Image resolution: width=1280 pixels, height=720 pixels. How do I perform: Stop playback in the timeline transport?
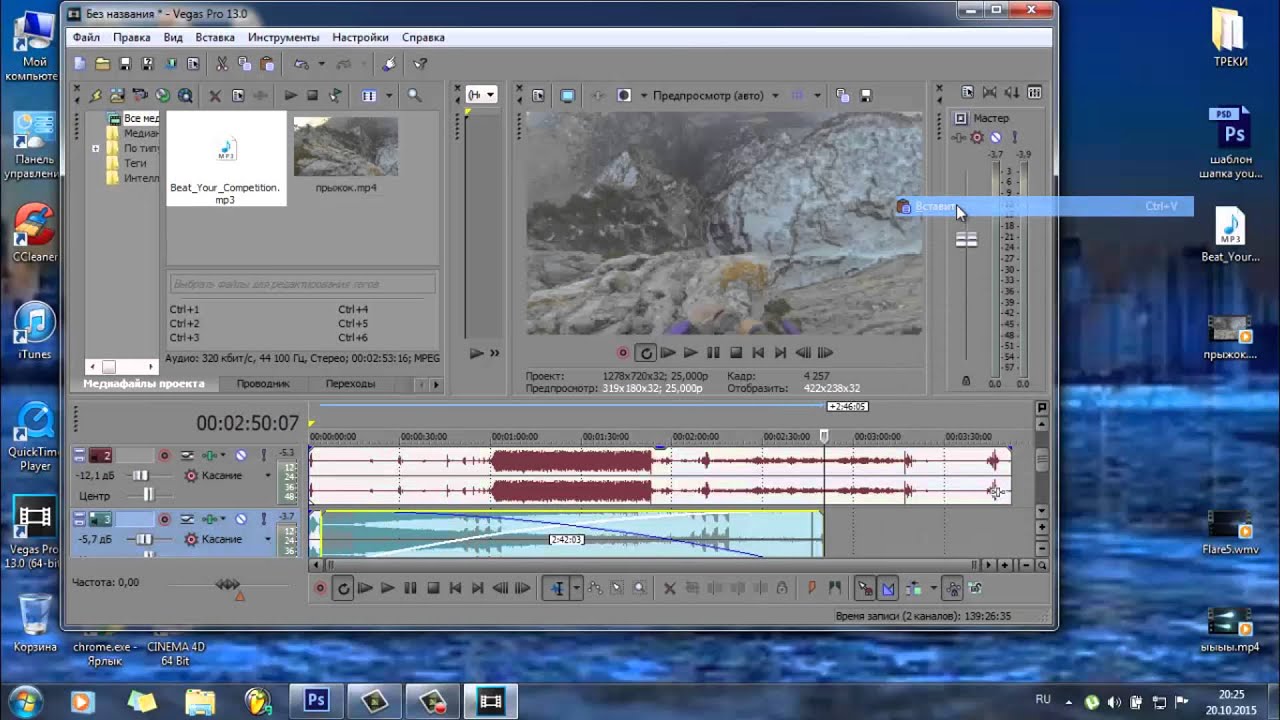(x=433, y=588)
